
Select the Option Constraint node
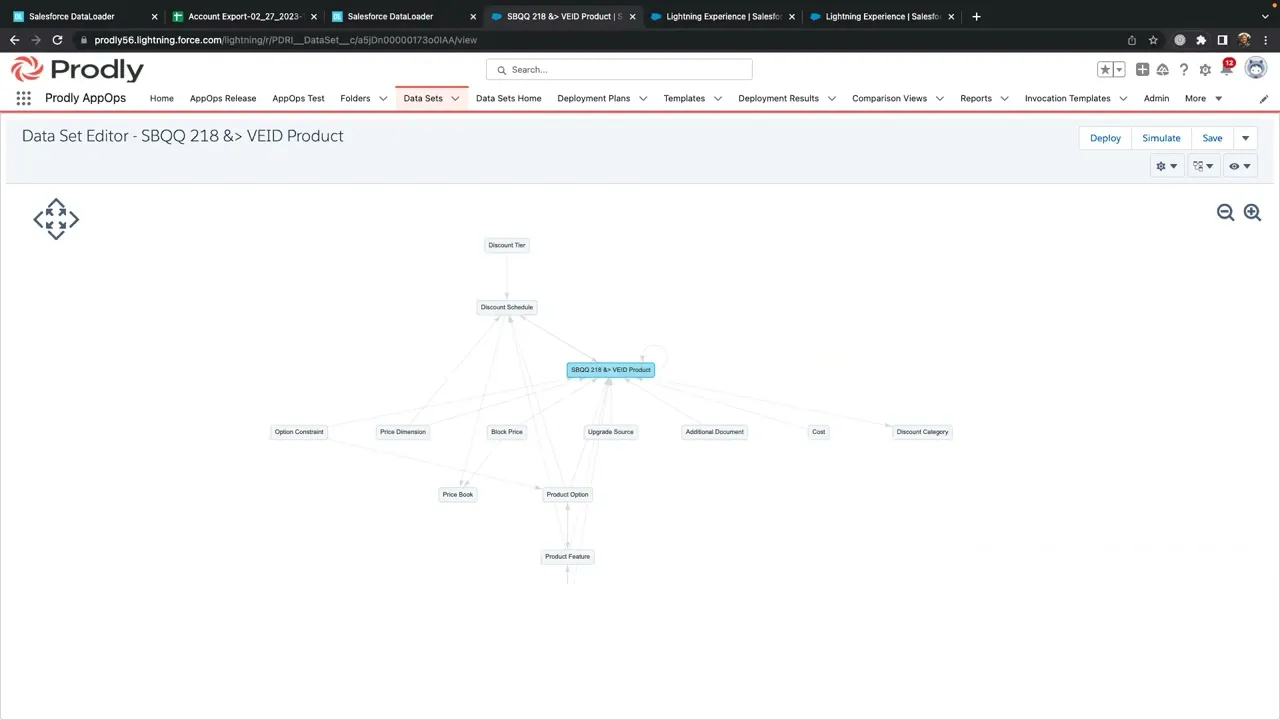coord(299,432)
